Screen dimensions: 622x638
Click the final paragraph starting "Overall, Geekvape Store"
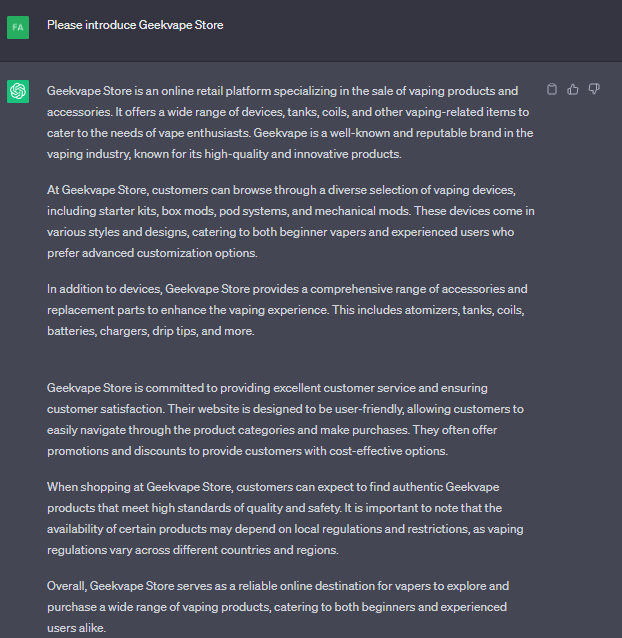pyautogui.click(x=290, y=606)
